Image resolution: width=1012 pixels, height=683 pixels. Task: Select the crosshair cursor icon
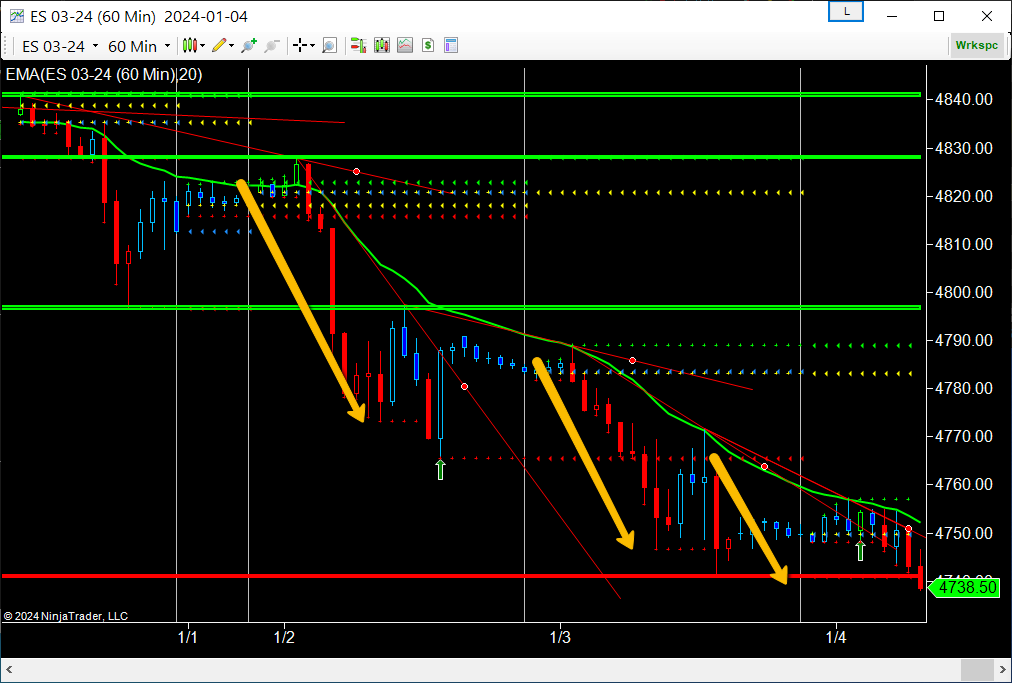tap(299, 45)
